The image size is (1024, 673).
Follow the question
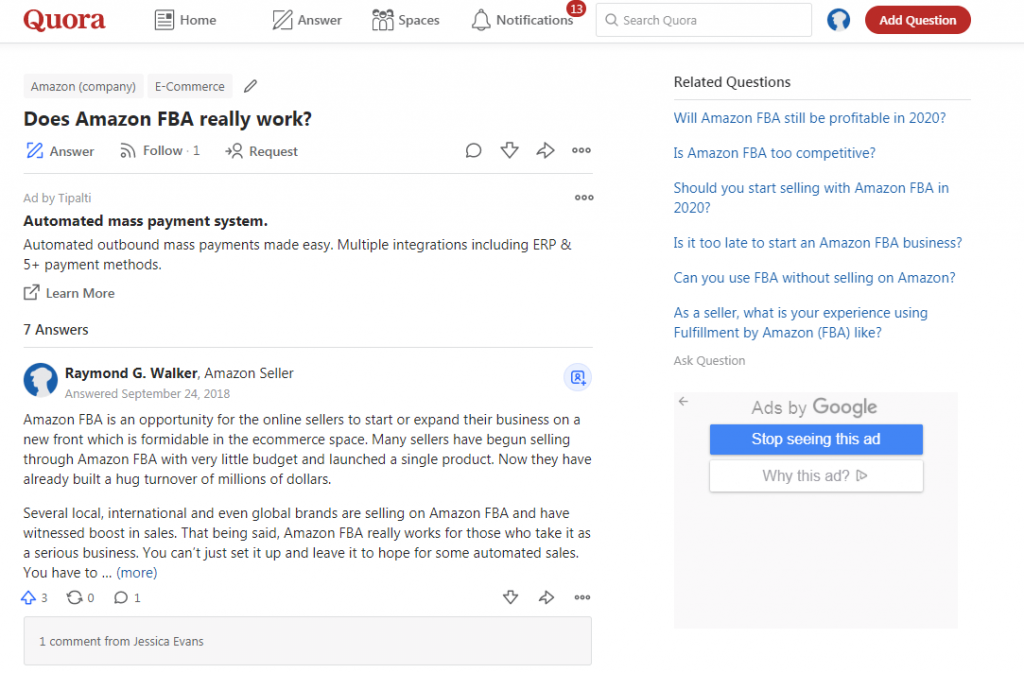(x=160, y=151)
